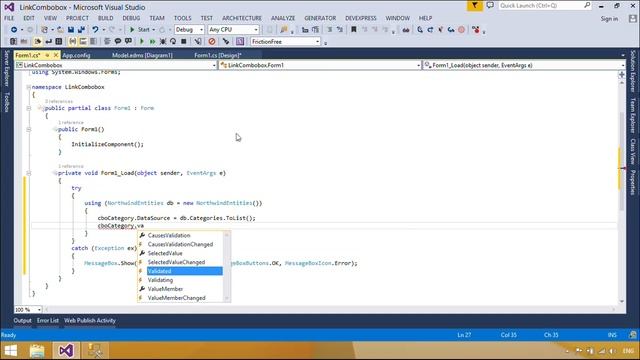Open the DEBUG menu
Screen dimensions: 640x360
131,18
